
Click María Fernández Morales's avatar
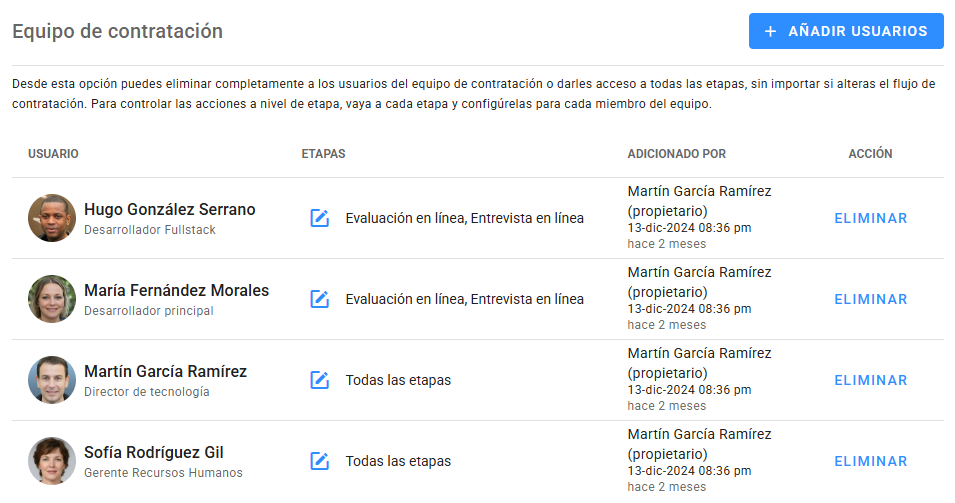click(52, 299)
